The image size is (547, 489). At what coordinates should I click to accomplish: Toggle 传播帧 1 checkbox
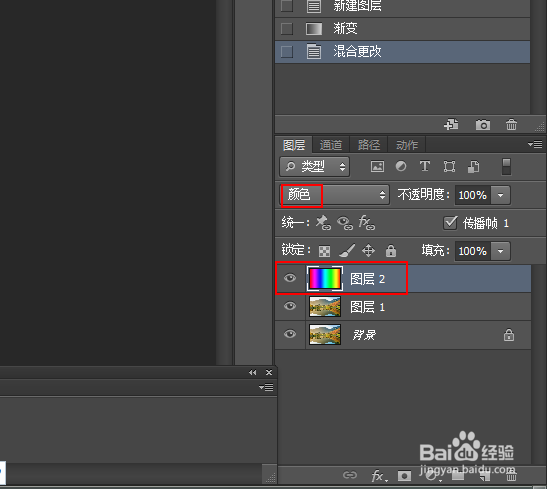[x=450, y=223]
